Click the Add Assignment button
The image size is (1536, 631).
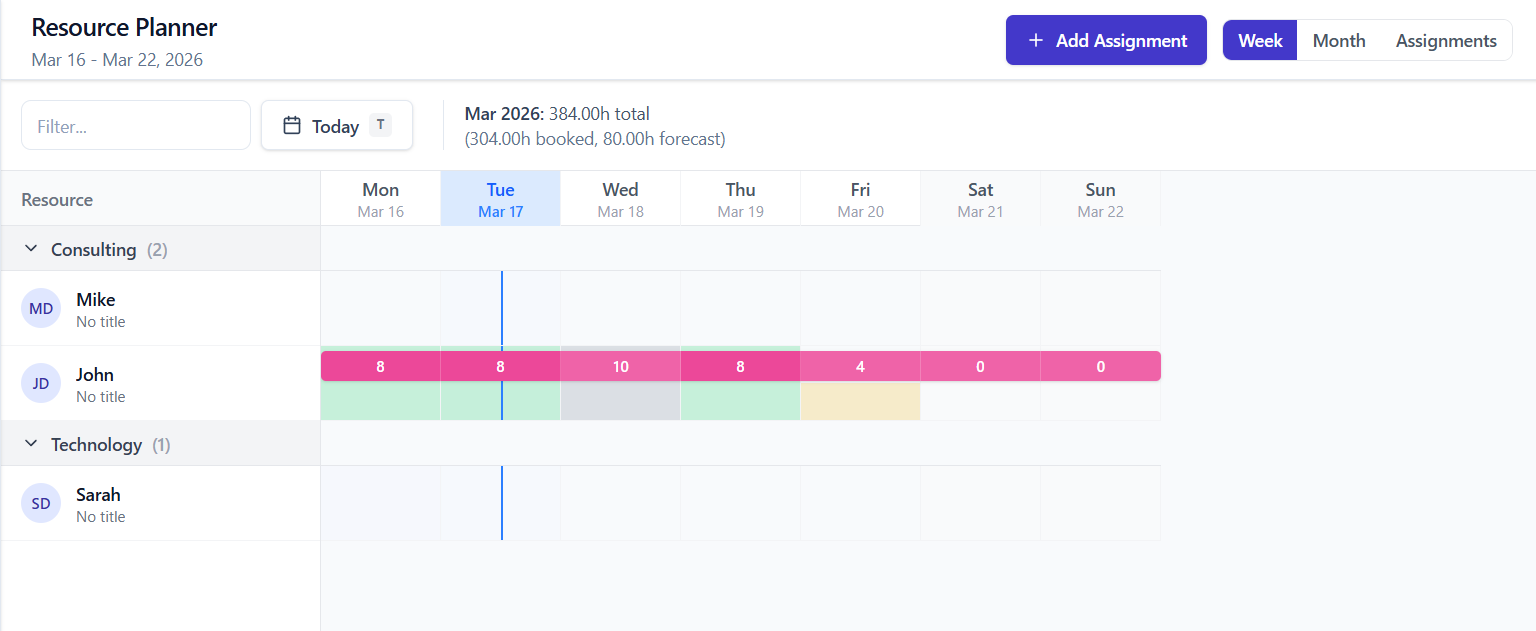coord(1106,40)
